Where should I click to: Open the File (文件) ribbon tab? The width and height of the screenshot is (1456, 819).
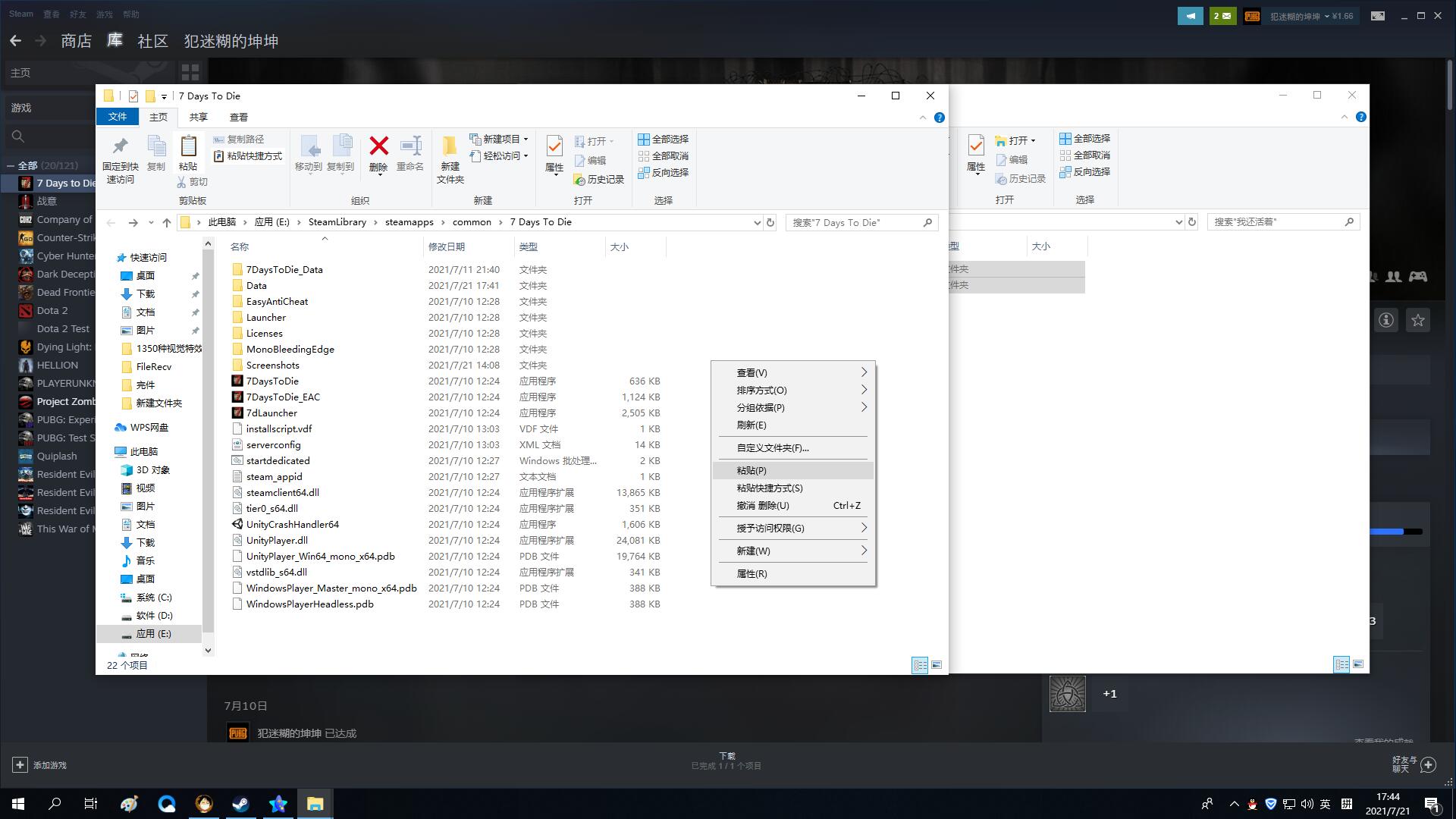tap(118, 117)
